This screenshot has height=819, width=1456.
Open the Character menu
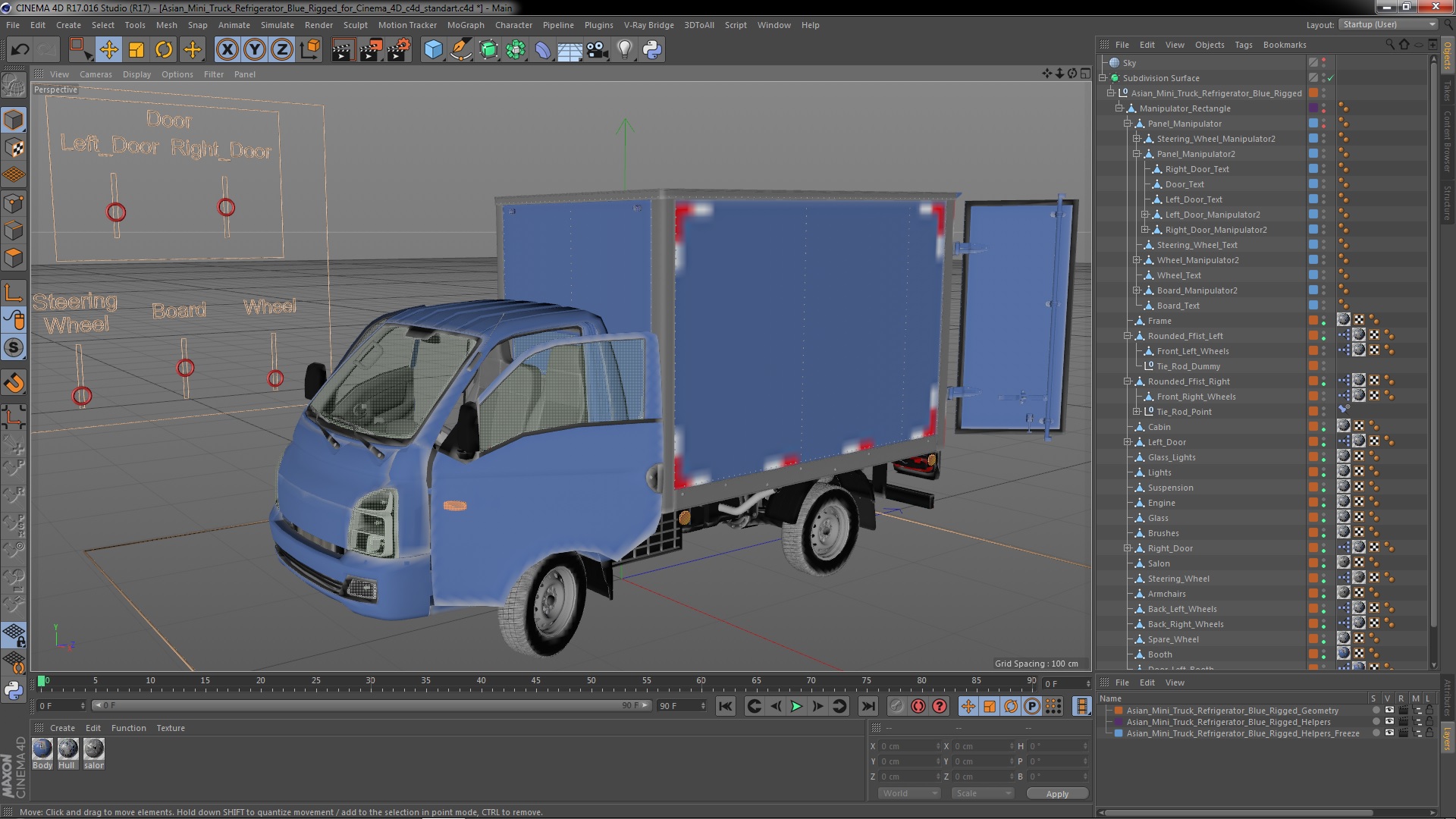point(513,25)
